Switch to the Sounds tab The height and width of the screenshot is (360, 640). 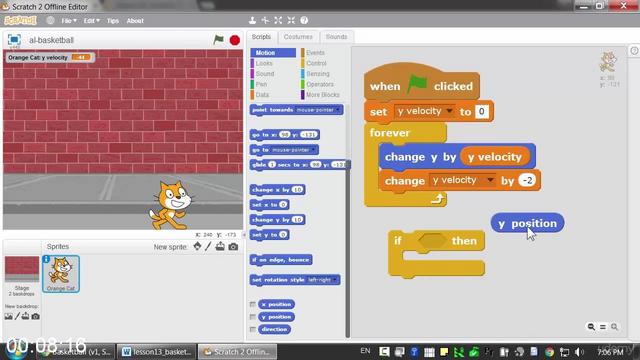336,37
